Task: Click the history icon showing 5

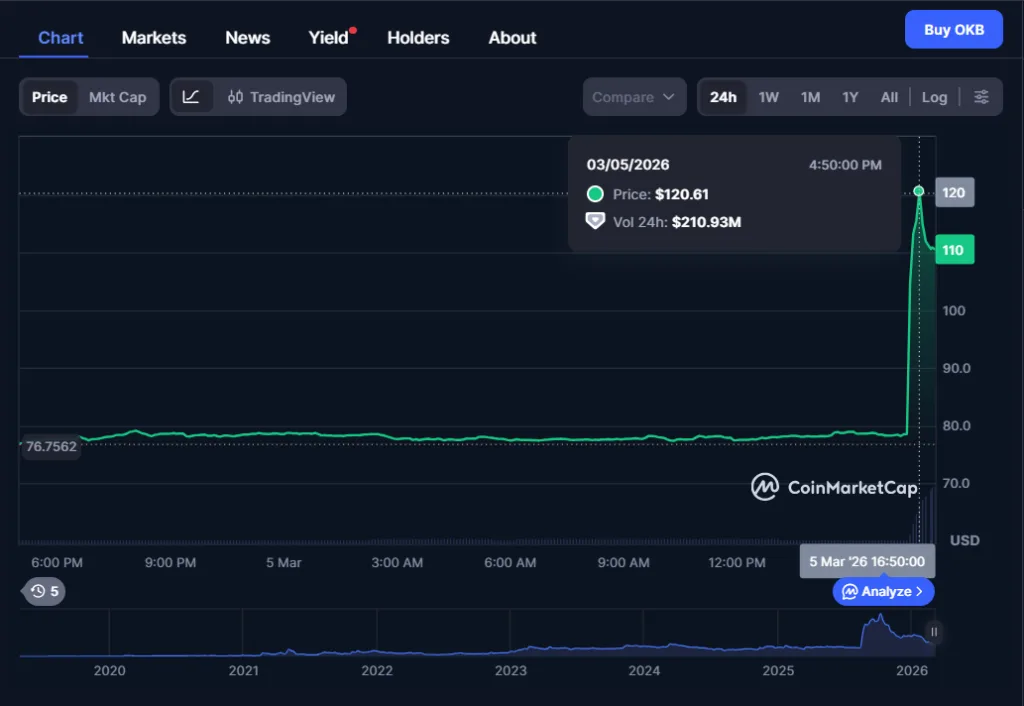Action: coord(42,591)
